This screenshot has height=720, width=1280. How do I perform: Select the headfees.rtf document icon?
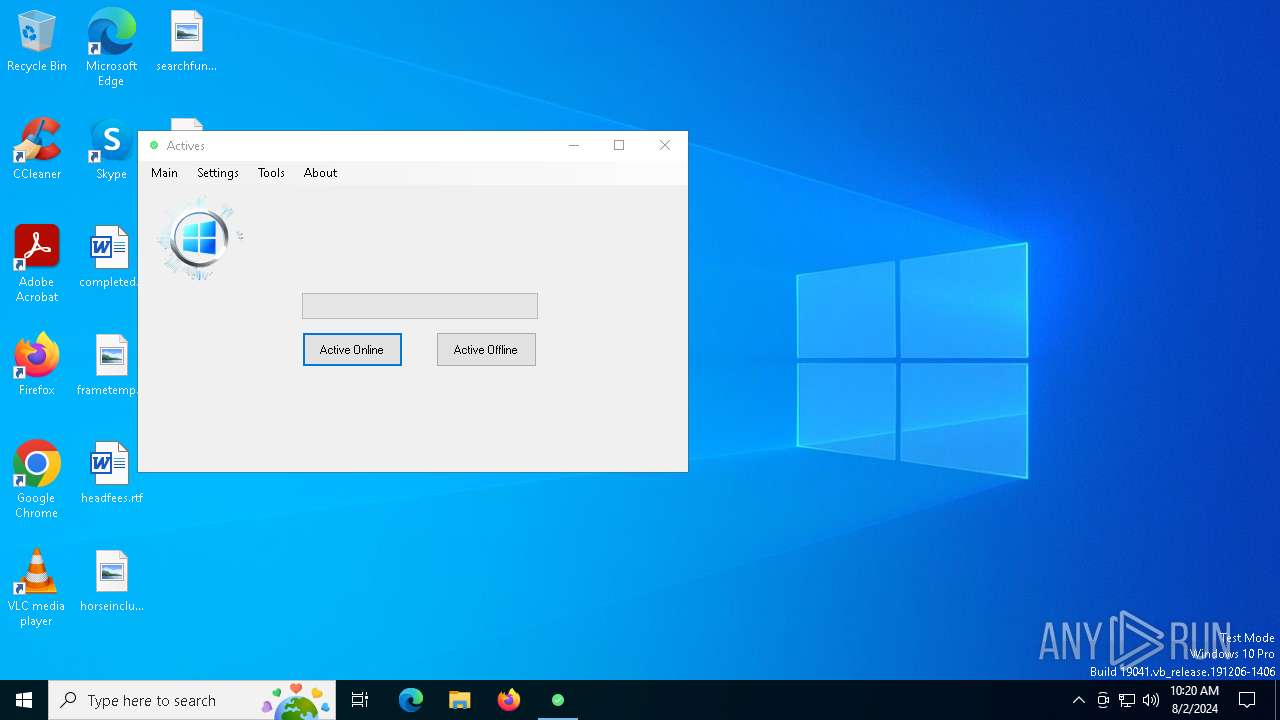[111, 474]
